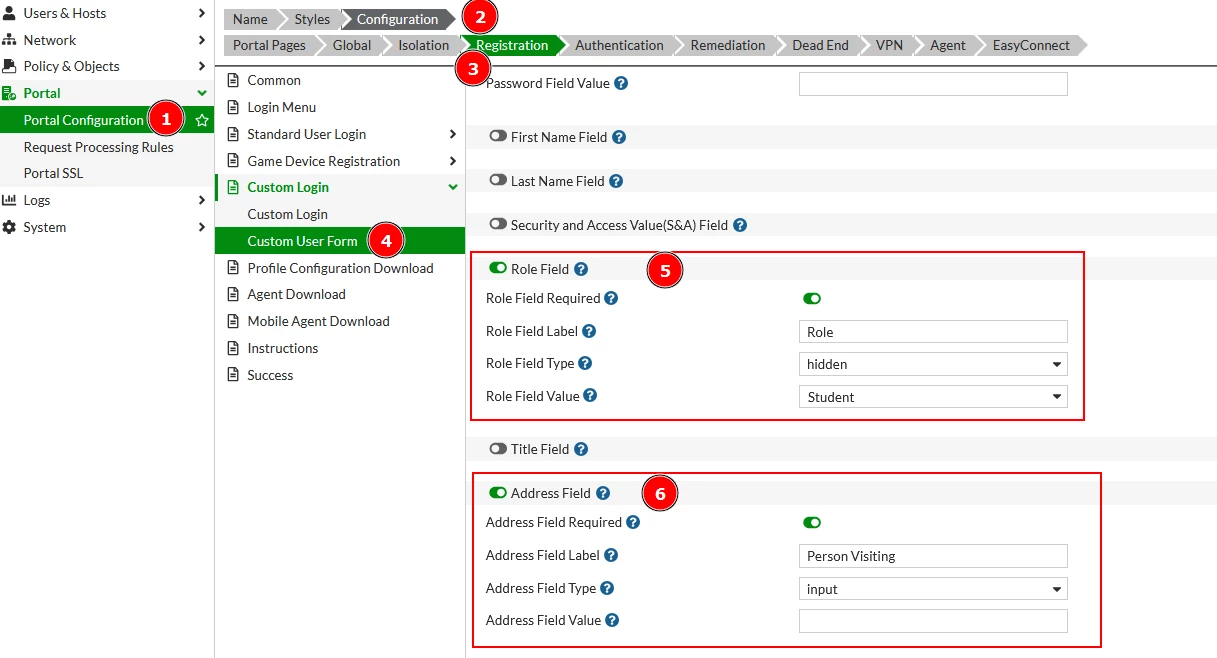Screen dimensions: 1217x658
Task: Click the Users & Hosts person icon
Action: click(x=9, y=13)
